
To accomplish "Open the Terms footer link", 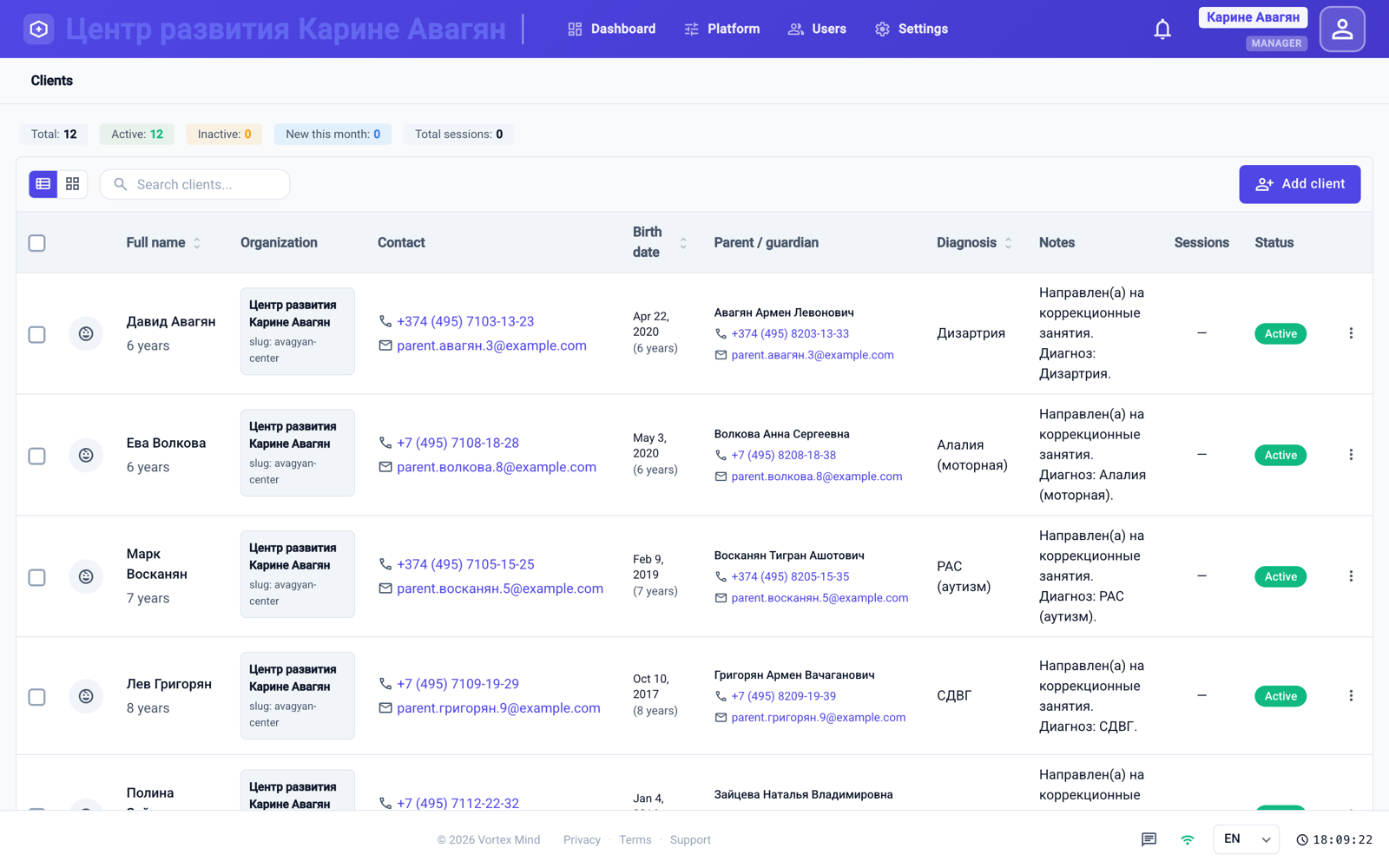I will [635, 840].
